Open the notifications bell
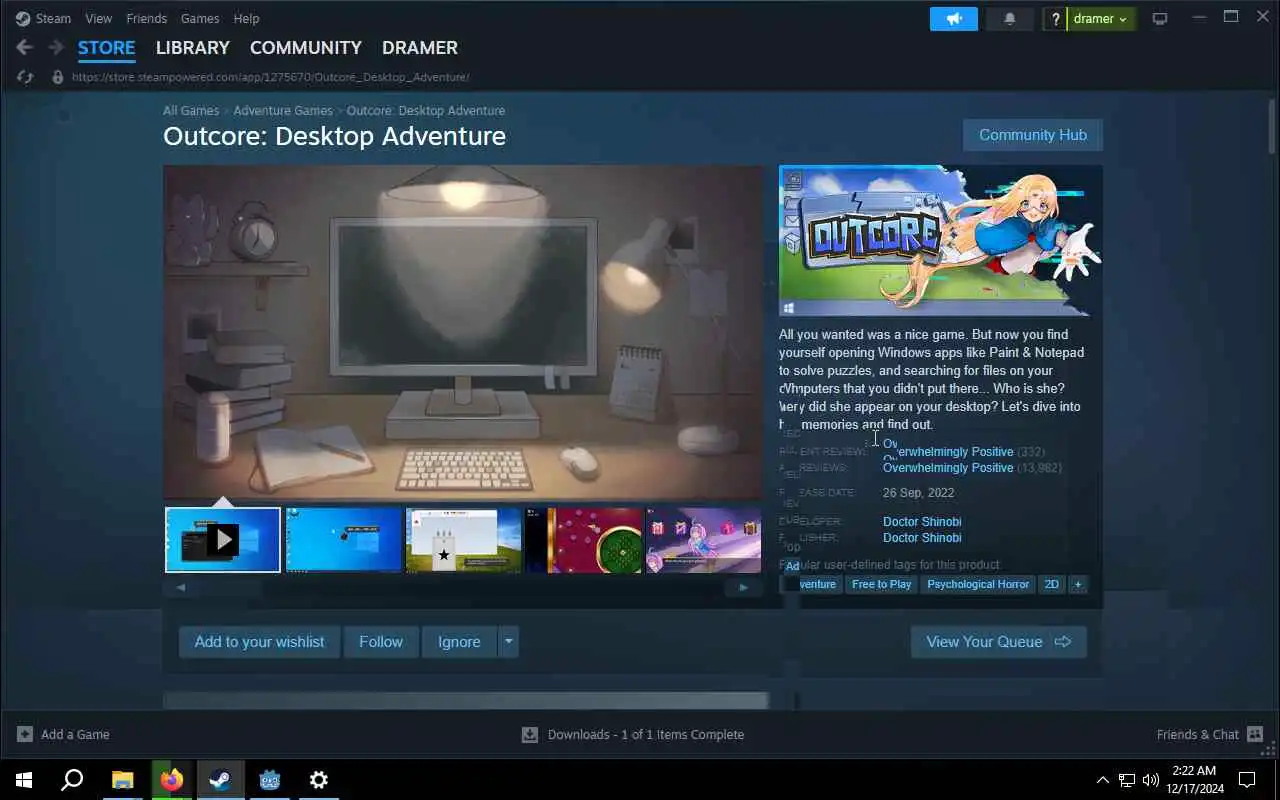This screenshot has width=1280, height=800. pos(1010,19)
